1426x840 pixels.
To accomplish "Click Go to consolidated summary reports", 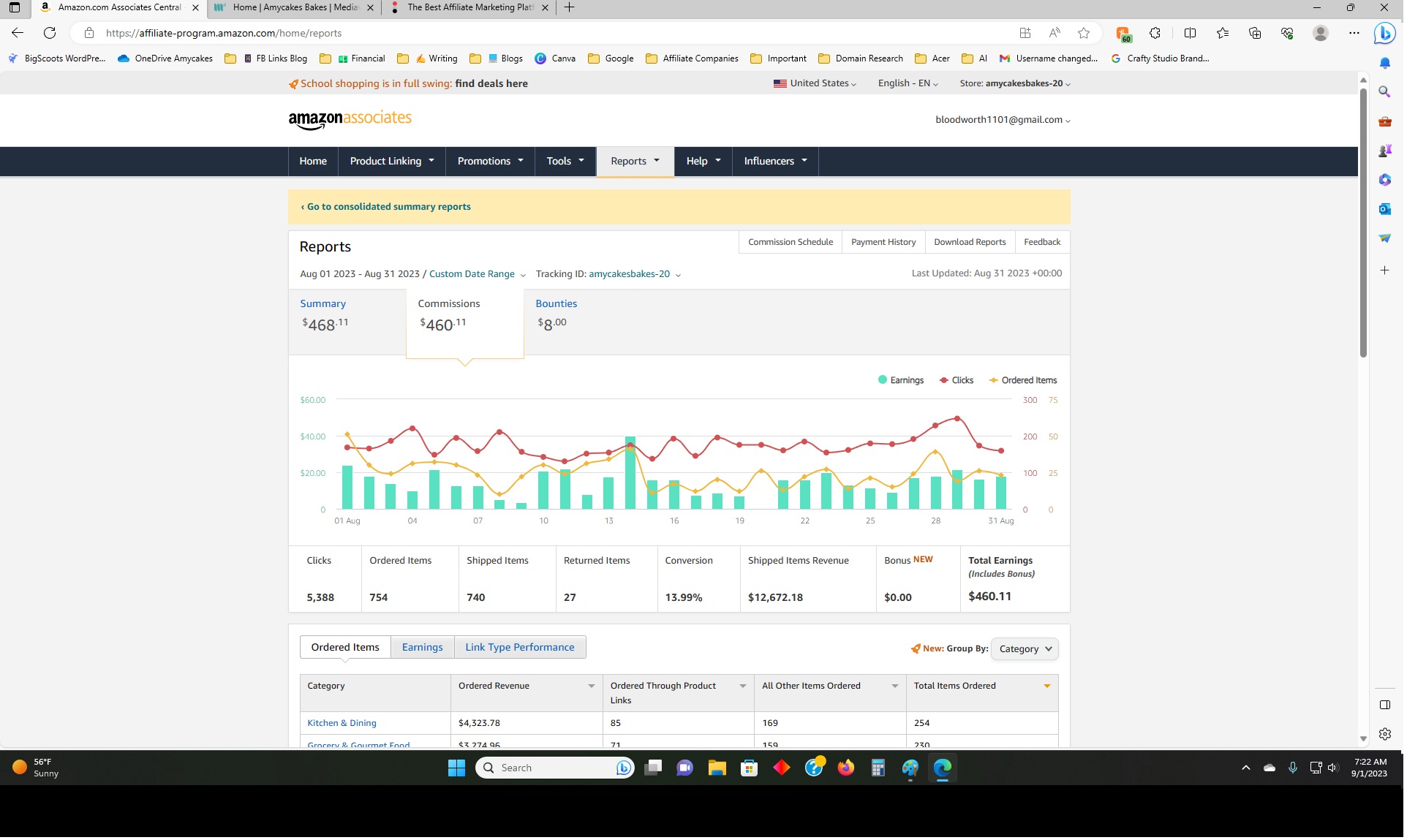I will click(385, 207).
